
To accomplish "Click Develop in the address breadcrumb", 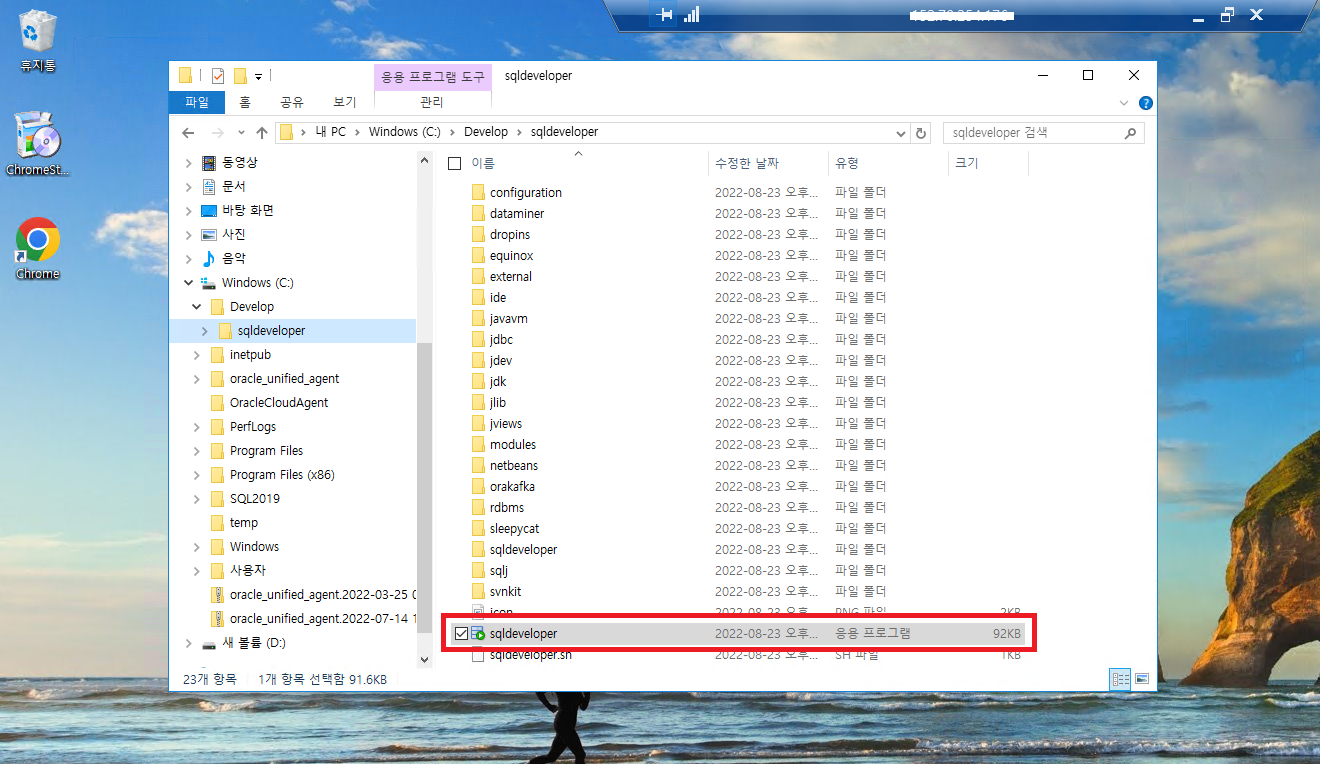I will [486, 132].
